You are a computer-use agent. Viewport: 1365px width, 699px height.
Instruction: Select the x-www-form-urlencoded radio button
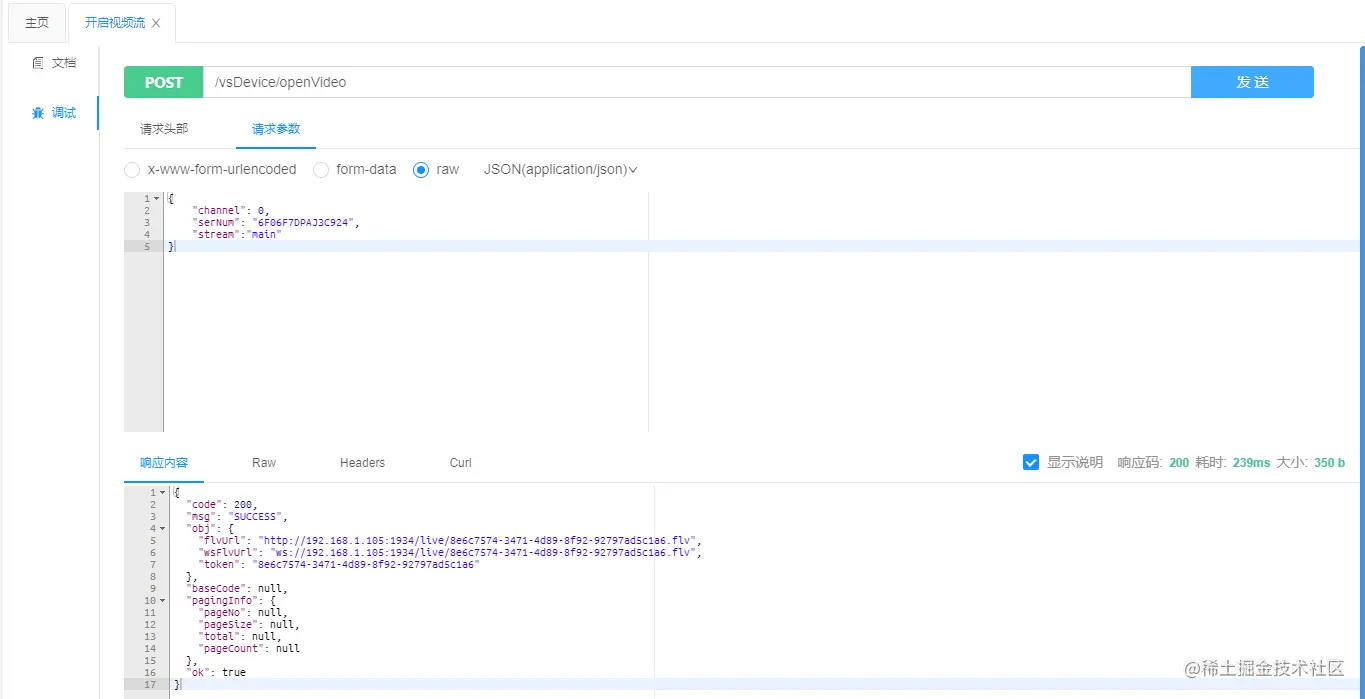coord(132,170)
